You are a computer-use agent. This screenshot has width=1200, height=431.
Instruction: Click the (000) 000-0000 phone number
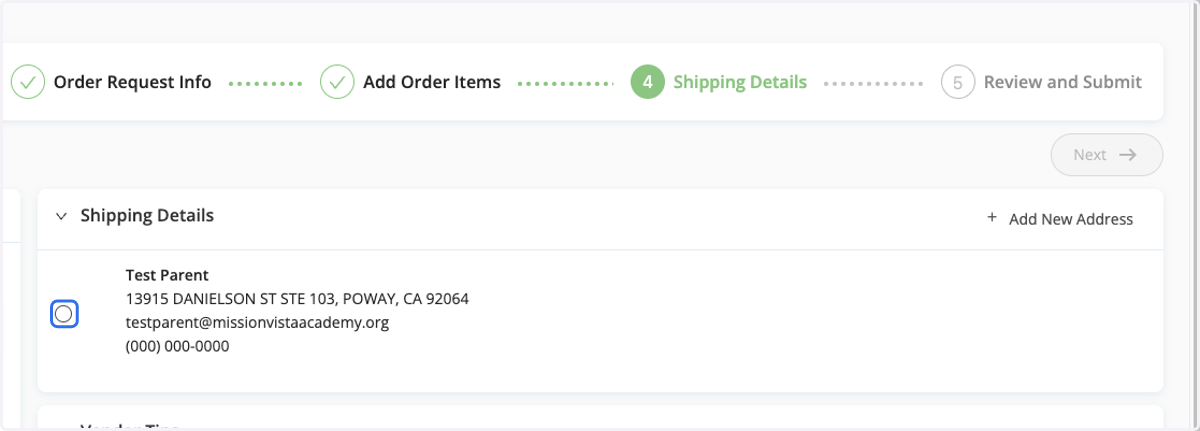[177, 347]
